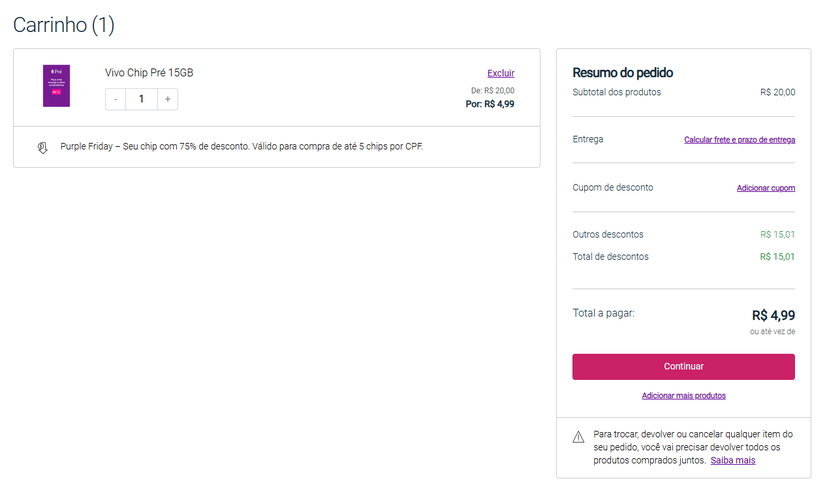Click the Resumo do pedido heading

[x=622, y=73]
